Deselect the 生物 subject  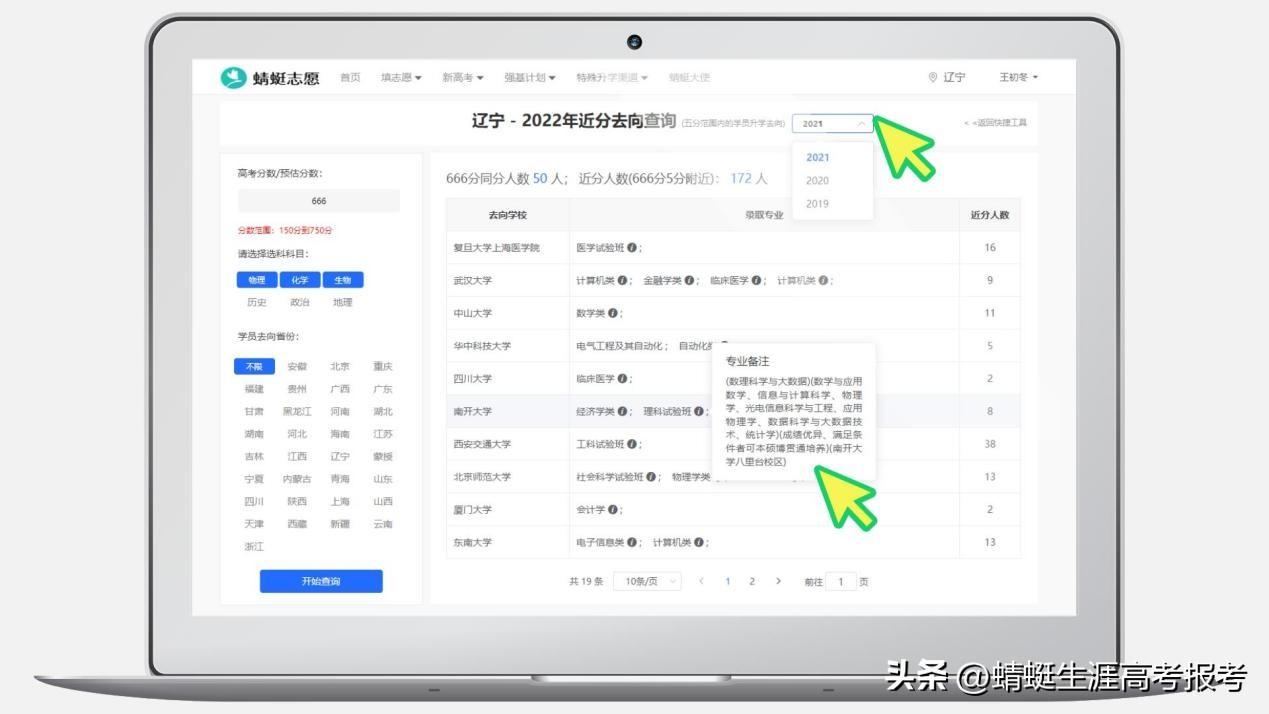click(x=343, y=281)
